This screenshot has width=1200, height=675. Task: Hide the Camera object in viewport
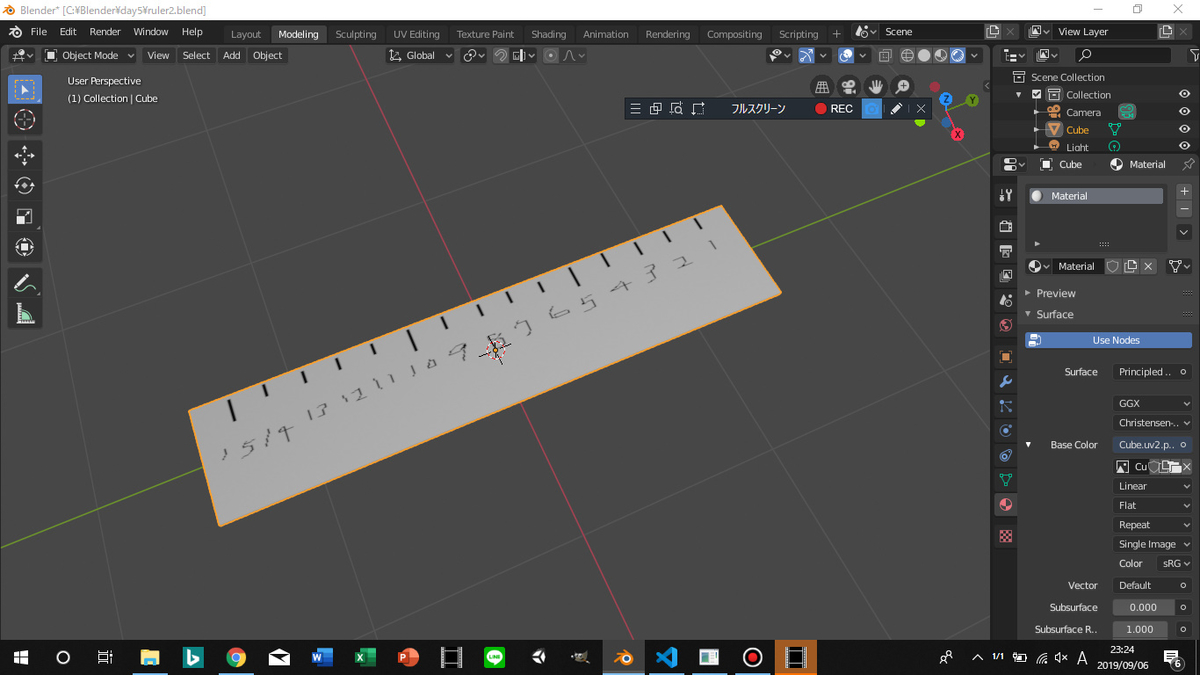[x=1184, y=112]
